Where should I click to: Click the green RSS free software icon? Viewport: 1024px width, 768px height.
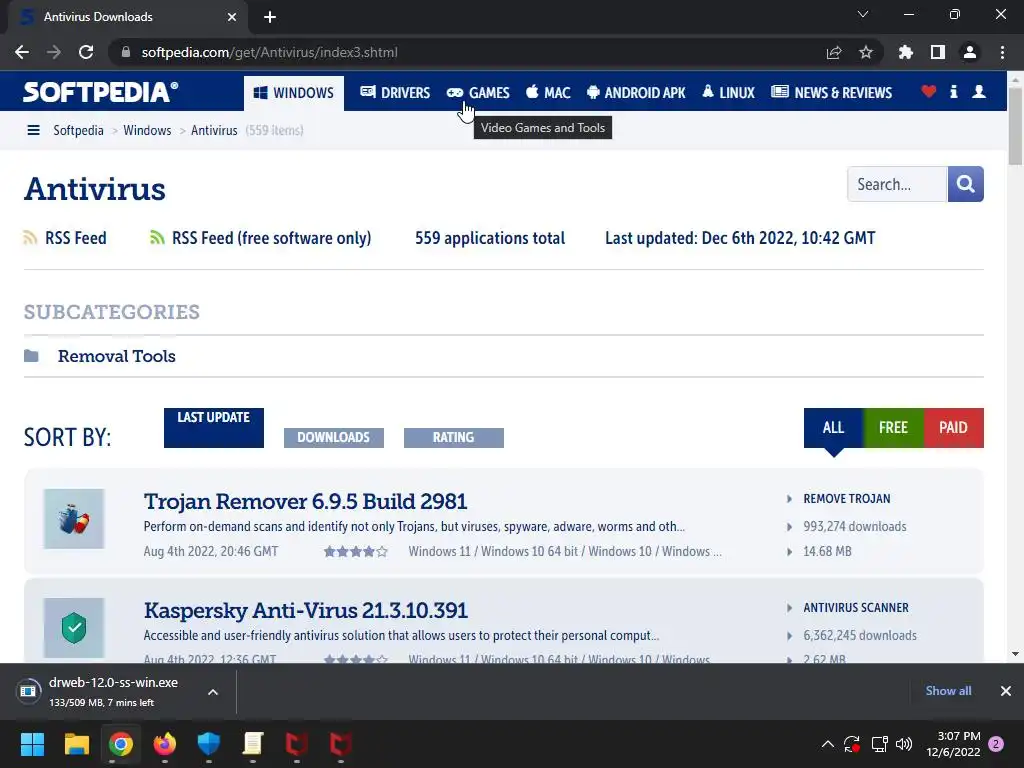(157, 238)
